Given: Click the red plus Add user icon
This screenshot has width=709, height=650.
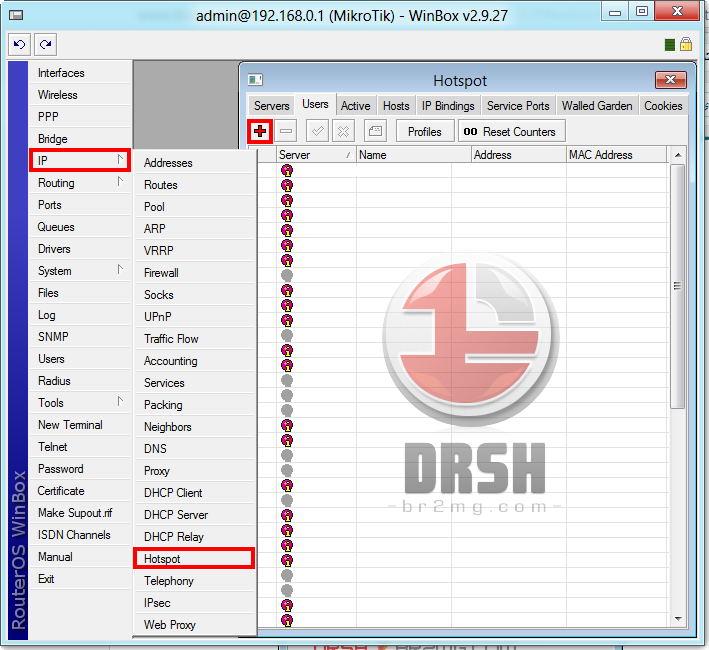Looking at the screenshot, I should tap(260, 132).
